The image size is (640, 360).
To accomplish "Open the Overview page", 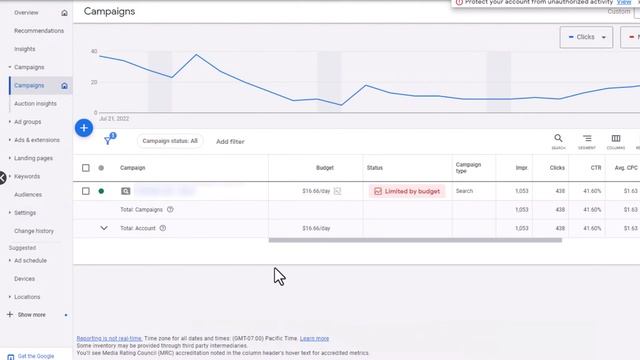I will (26, 13).
